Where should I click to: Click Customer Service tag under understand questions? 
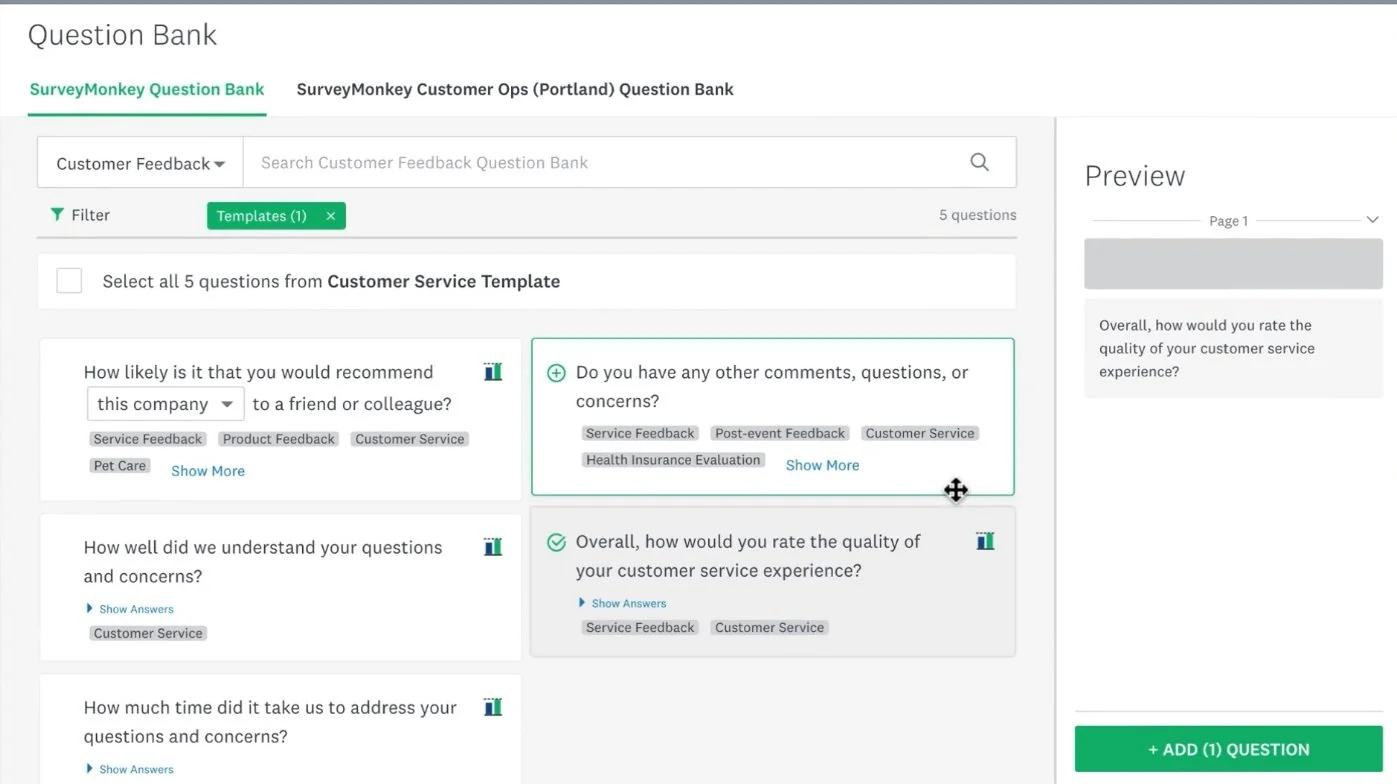[x=148, y=633]
